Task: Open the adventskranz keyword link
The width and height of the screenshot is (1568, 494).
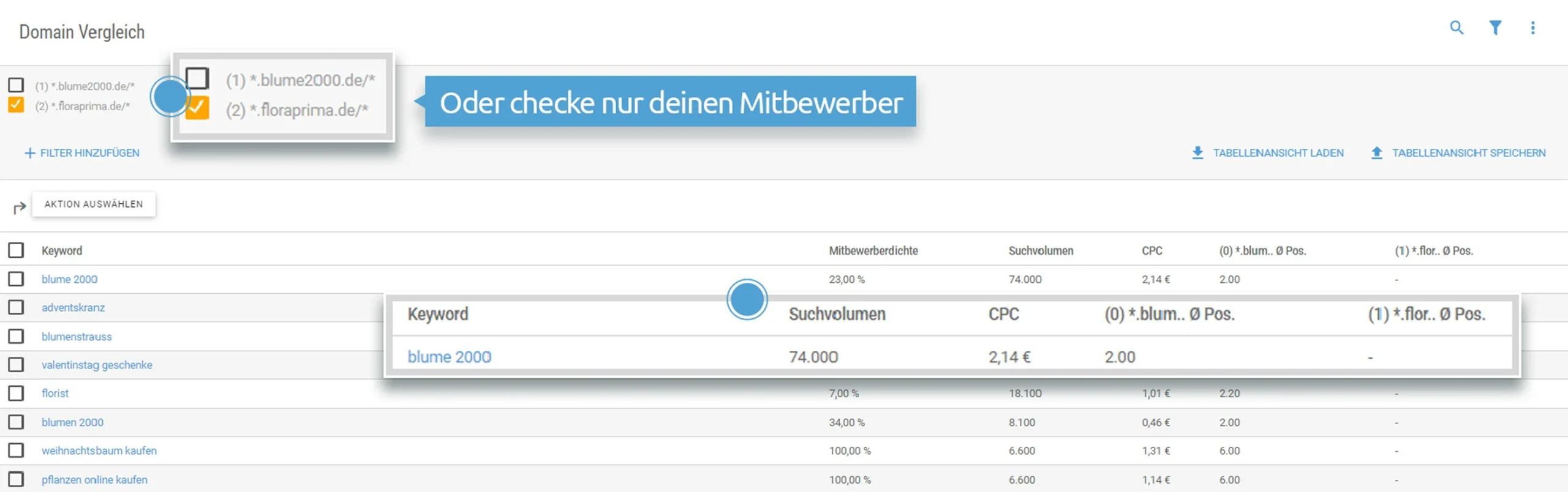Action: coord(73,307)
